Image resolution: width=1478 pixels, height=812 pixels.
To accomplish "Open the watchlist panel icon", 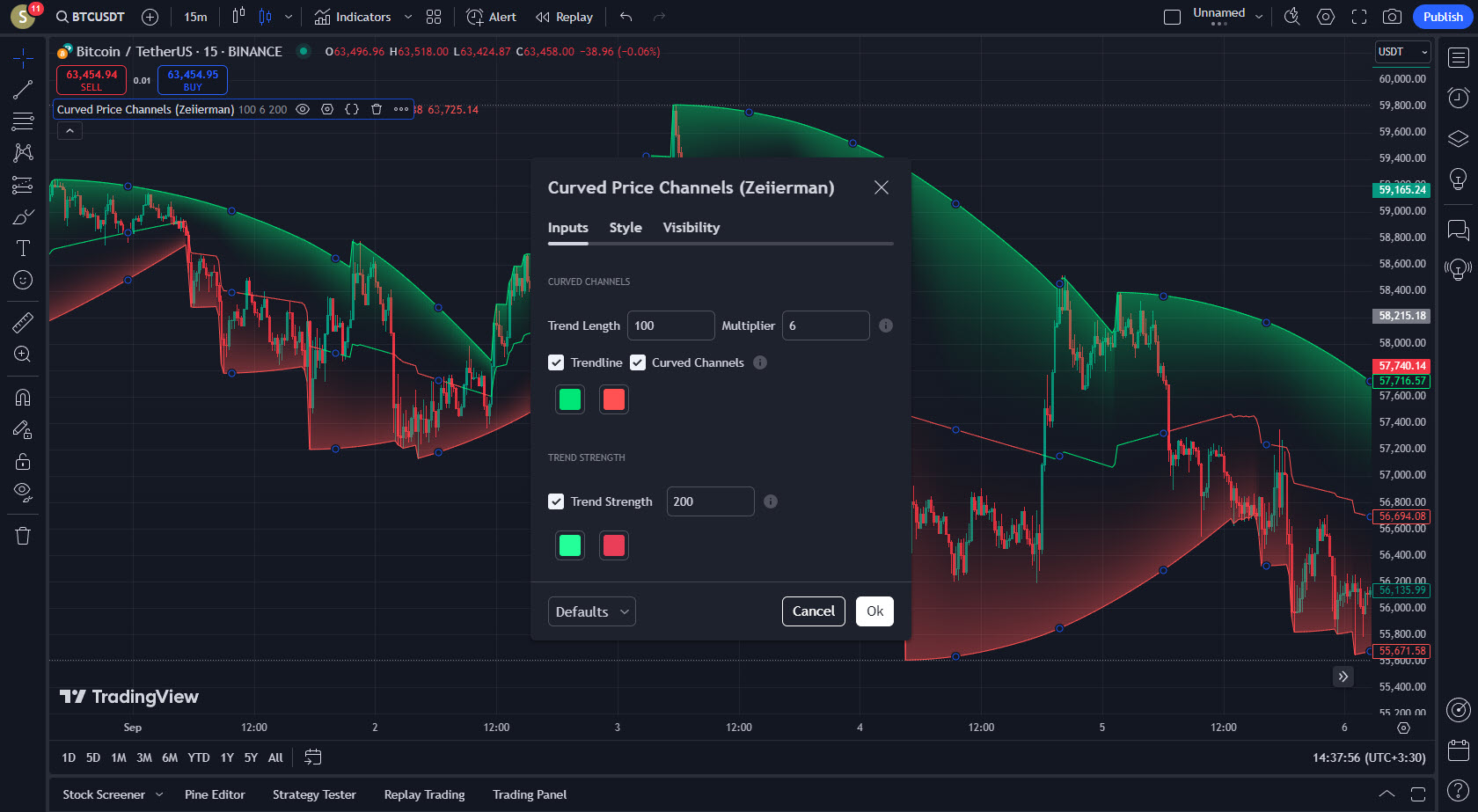I will tap(1459, 58).
